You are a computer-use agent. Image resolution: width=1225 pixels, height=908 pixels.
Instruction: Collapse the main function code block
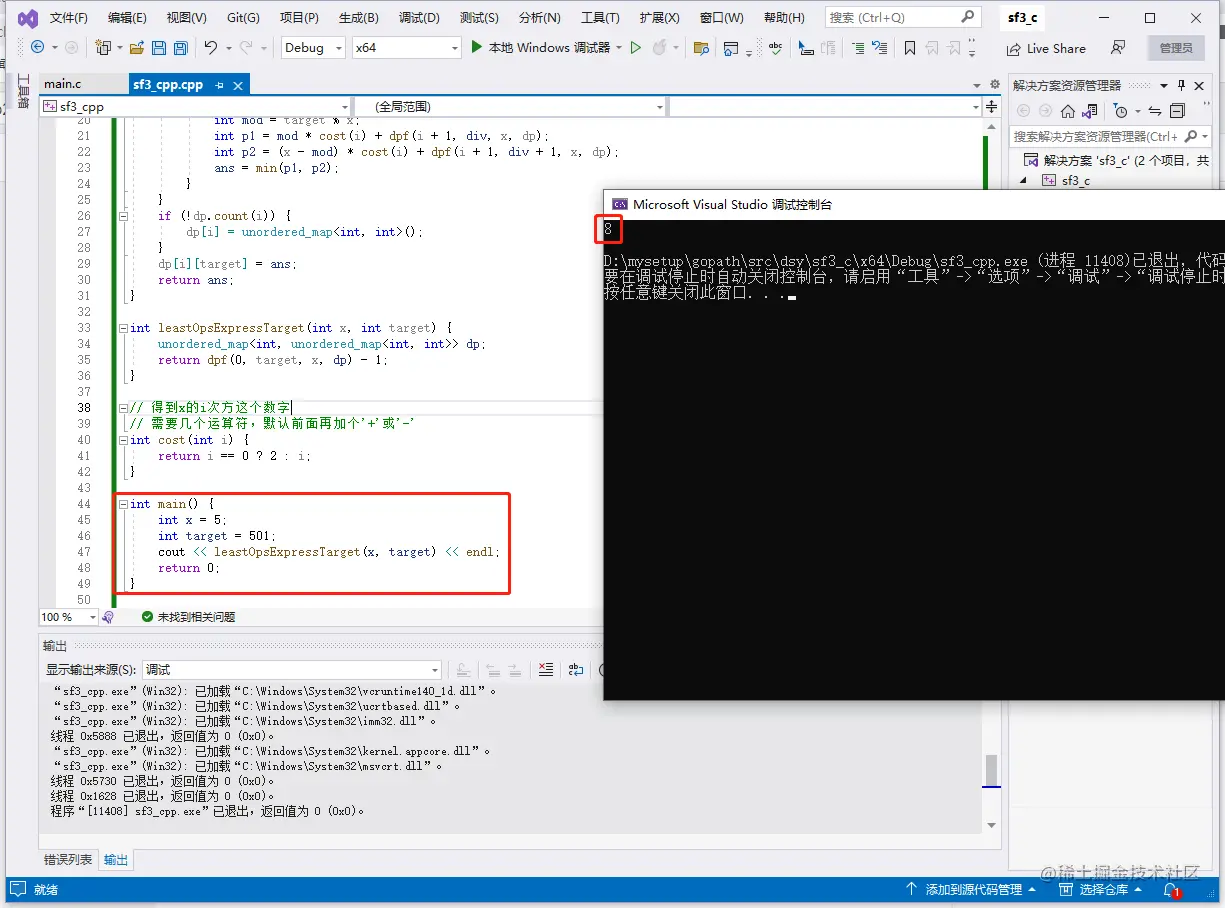coord(123,504)
